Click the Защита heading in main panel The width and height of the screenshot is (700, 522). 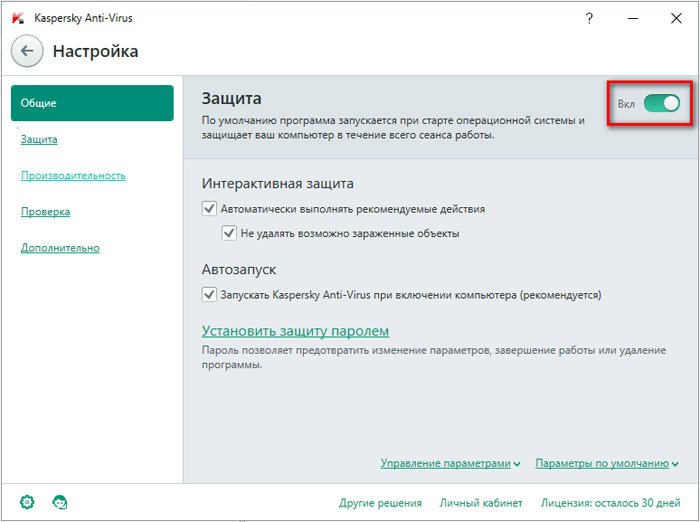pos(231,98)
